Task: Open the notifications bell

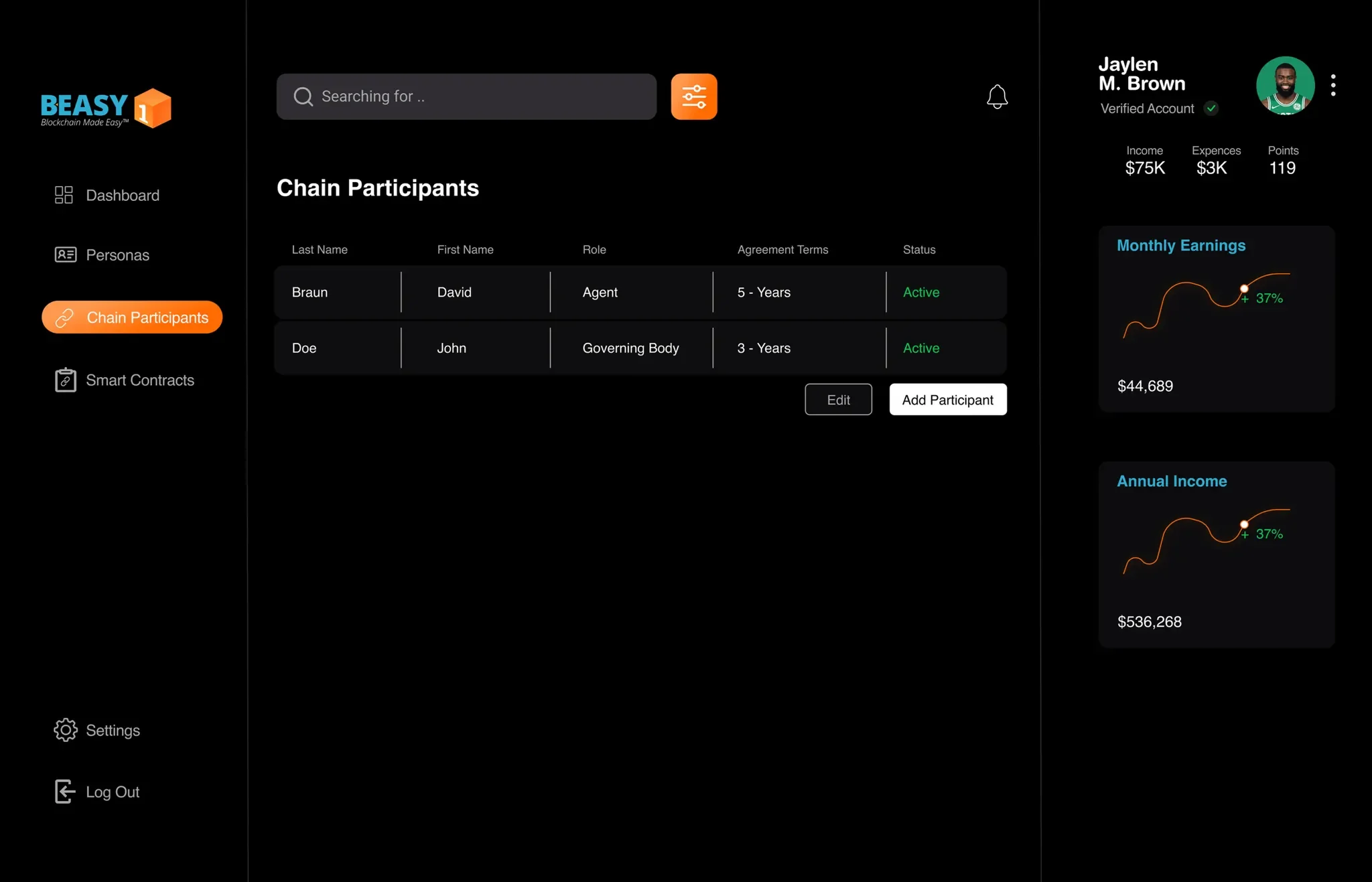Action: (997, 97)
